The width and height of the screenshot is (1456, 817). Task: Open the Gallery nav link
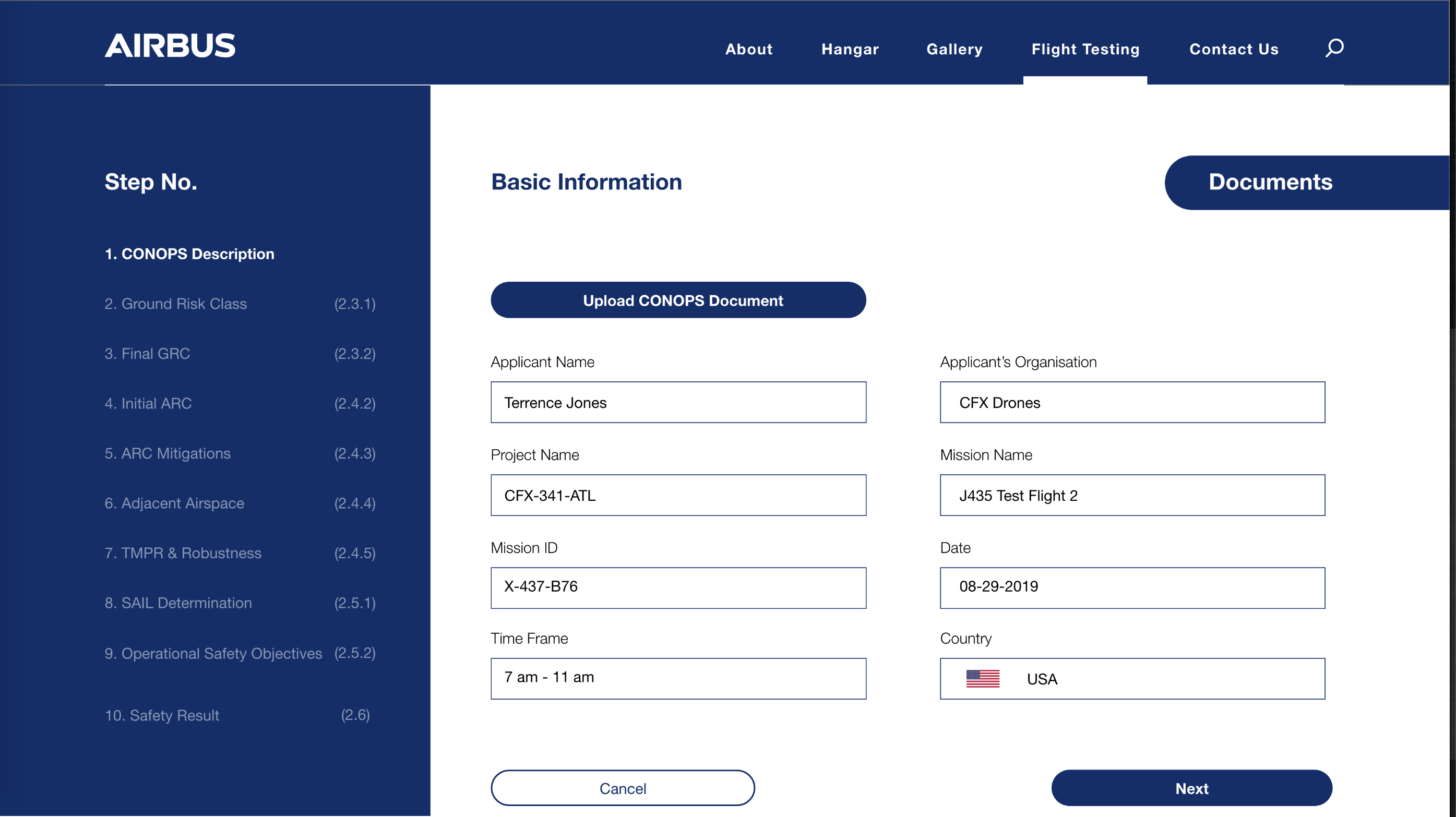(x=954, y=49)
